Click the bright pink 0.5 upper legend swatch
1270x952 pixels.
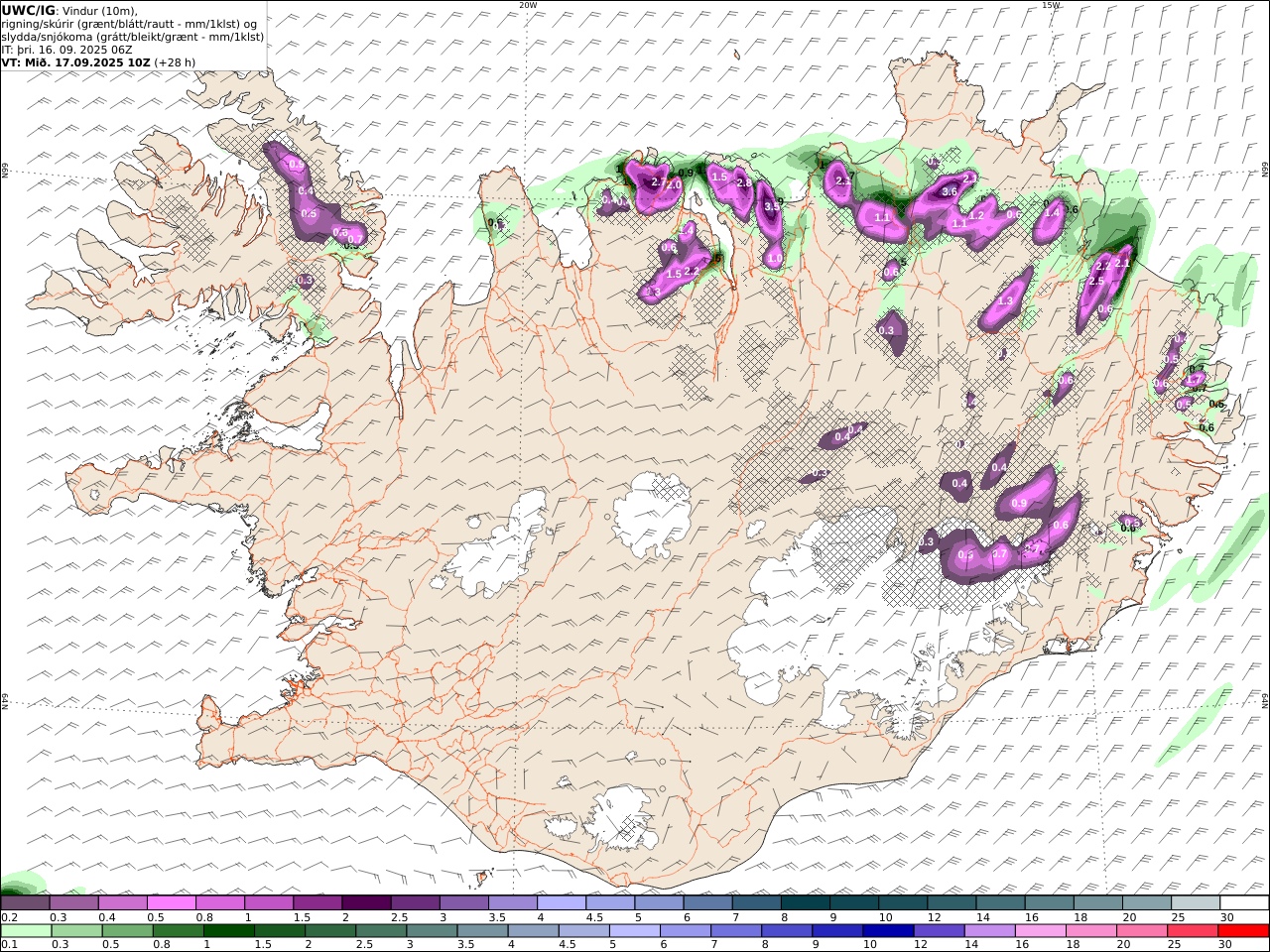pos(172,903)
